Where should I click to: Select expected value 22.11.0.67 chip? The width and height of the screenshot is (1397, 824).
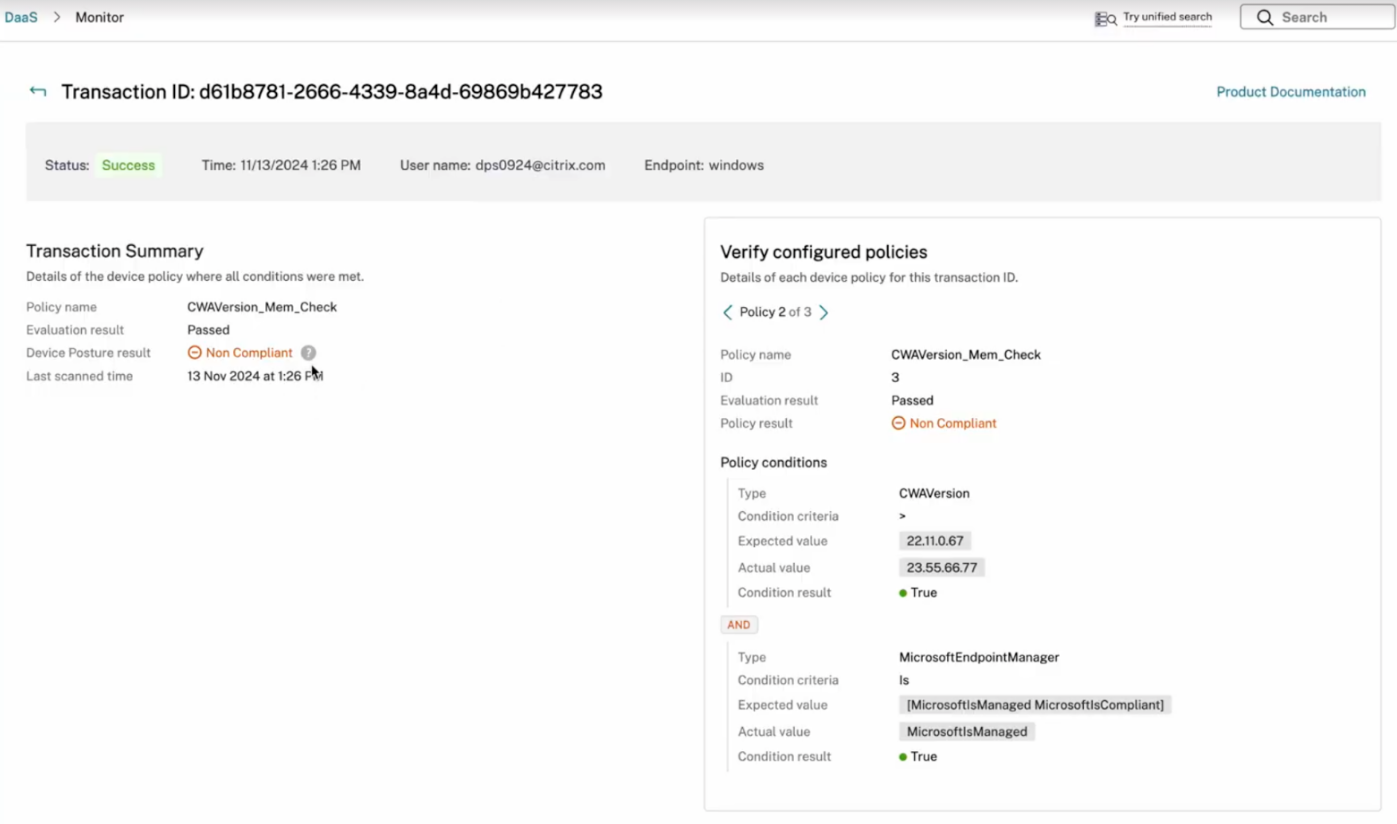coord(935,541)
